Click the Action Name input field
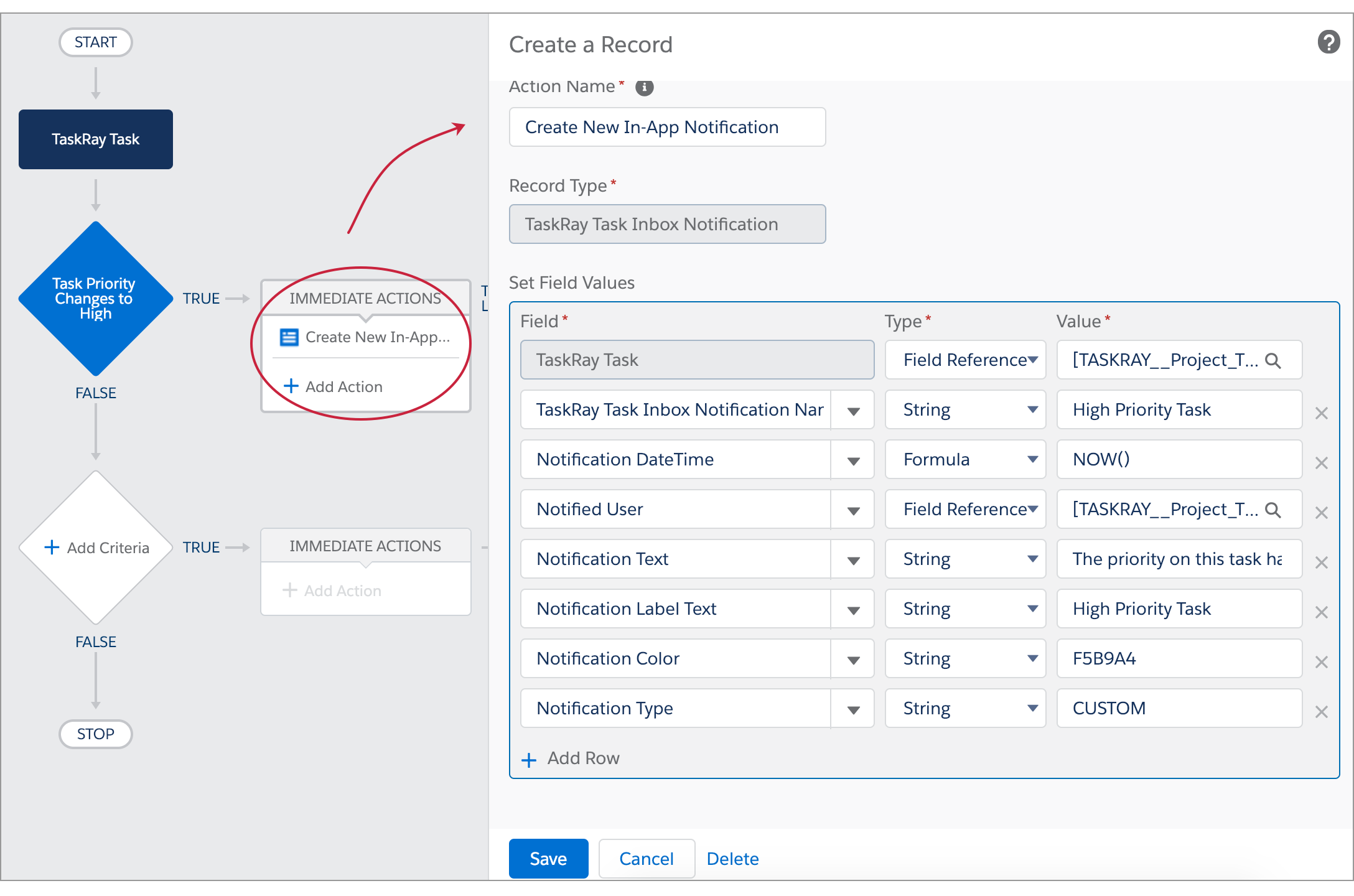This screenshot has width=1354, height=896. point(667,127)
